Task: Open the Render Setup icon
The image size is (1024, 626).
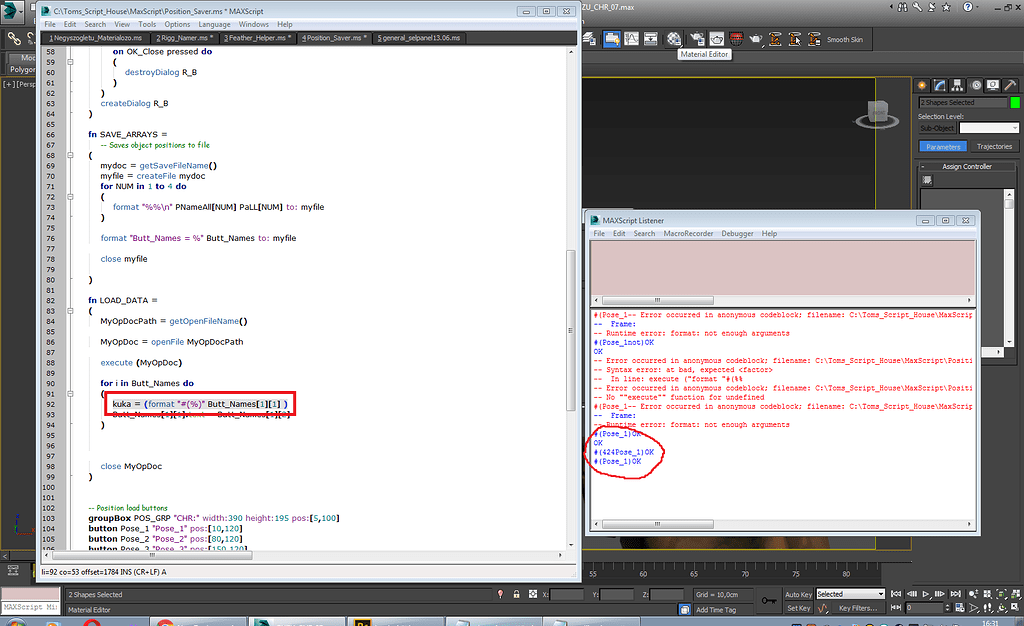Action: (x=696, y=38)
